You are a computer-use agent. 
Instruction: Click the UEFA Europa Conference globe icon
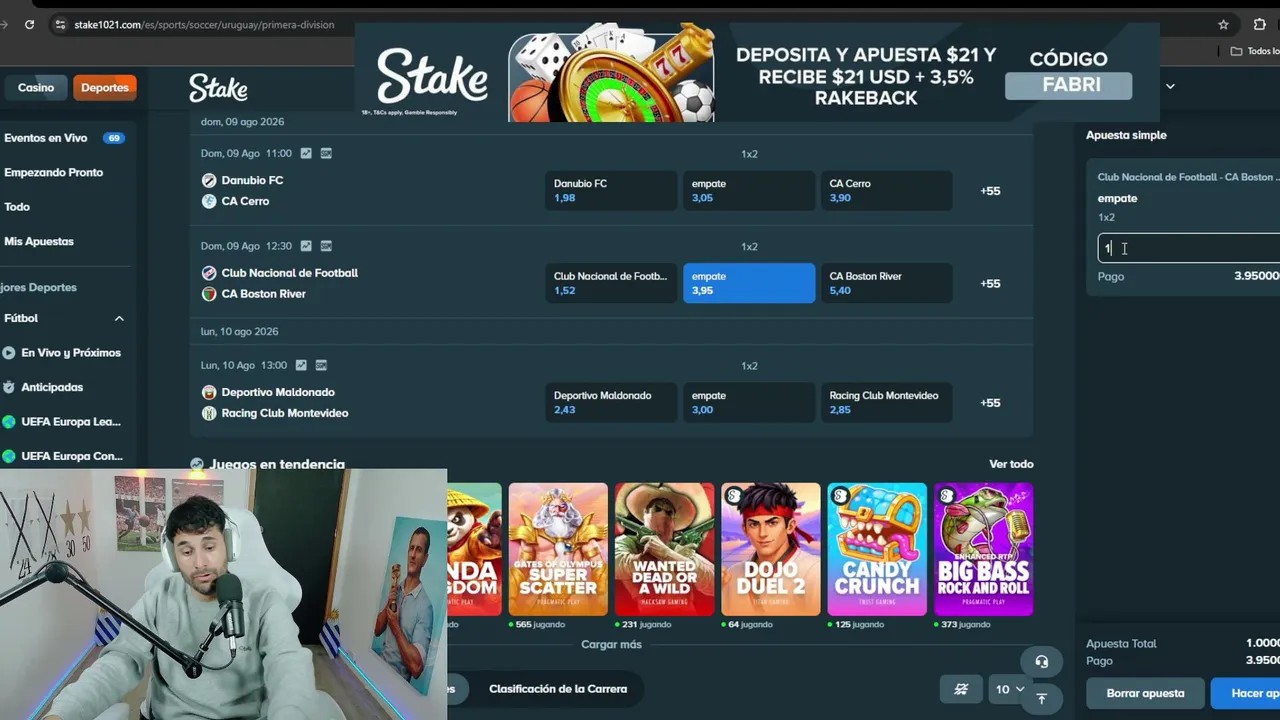coord(9,456)
